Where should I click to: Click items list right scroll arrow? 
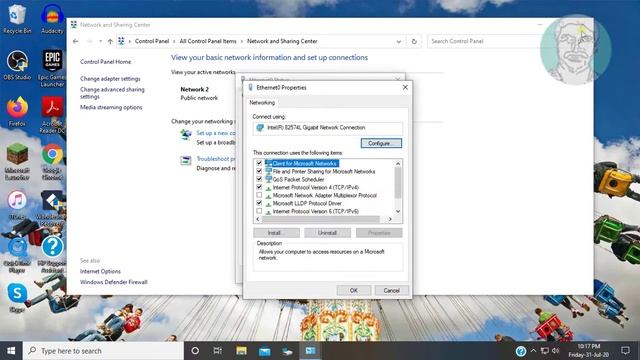click(x=390, y=219)
